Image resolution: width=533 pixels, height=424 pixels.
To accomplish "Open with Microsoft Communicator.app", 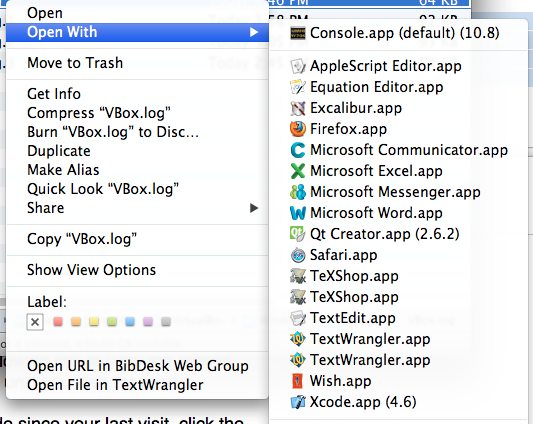I will [x=398, y=150].
